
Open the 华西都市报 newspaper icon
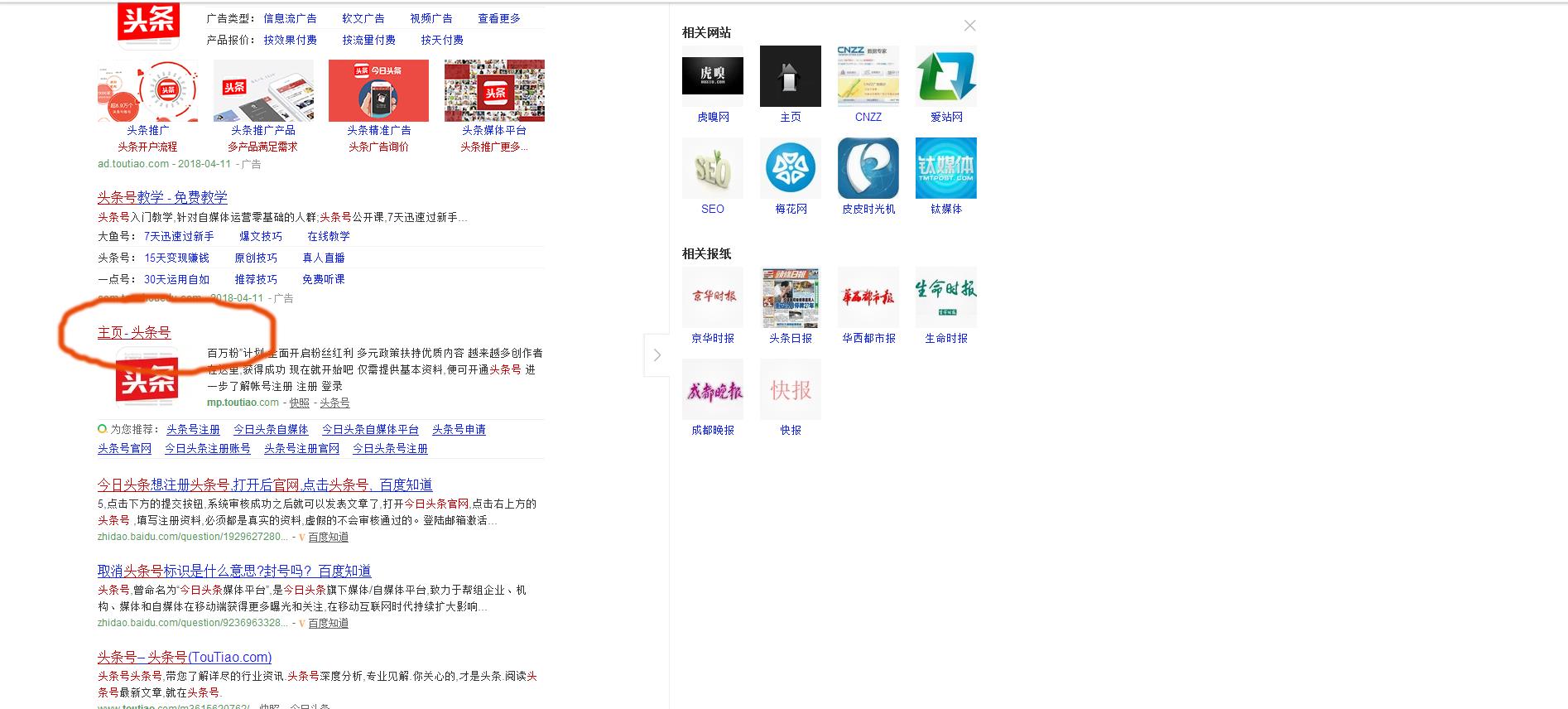click(868, 297)
